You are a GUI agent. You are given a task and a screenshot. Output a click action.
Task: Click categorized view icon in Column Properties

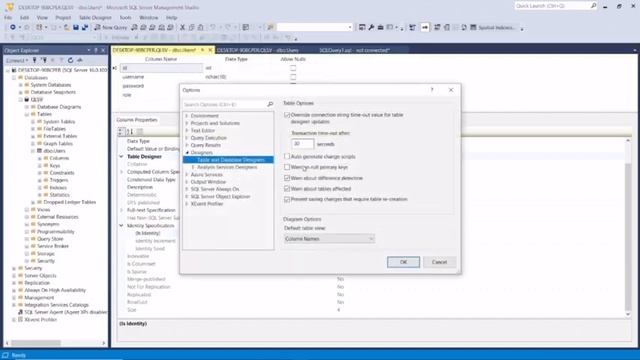(121, 131)
